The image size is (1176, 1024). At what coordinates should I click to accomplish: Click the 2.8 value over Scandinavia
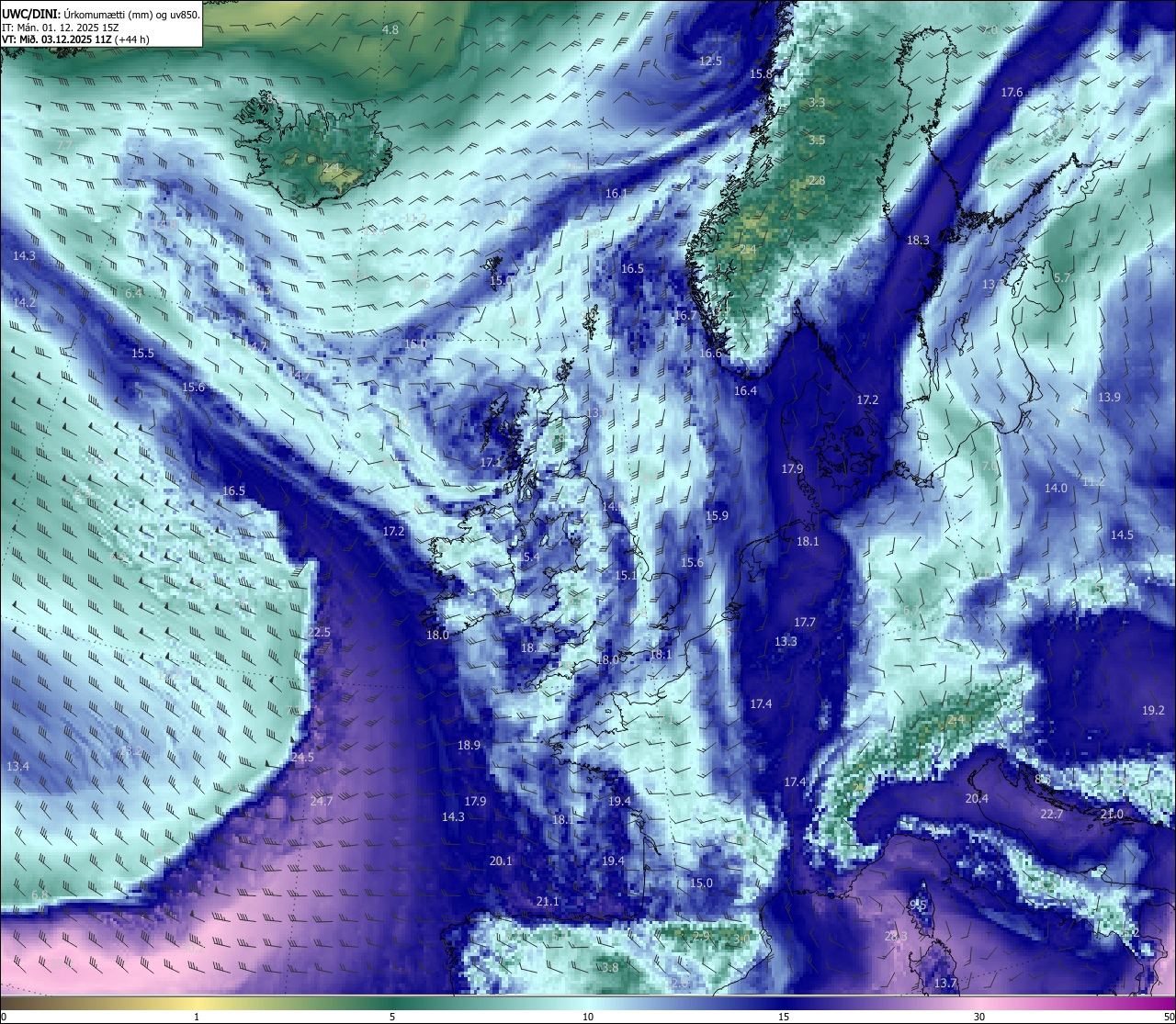pos(817,181)
